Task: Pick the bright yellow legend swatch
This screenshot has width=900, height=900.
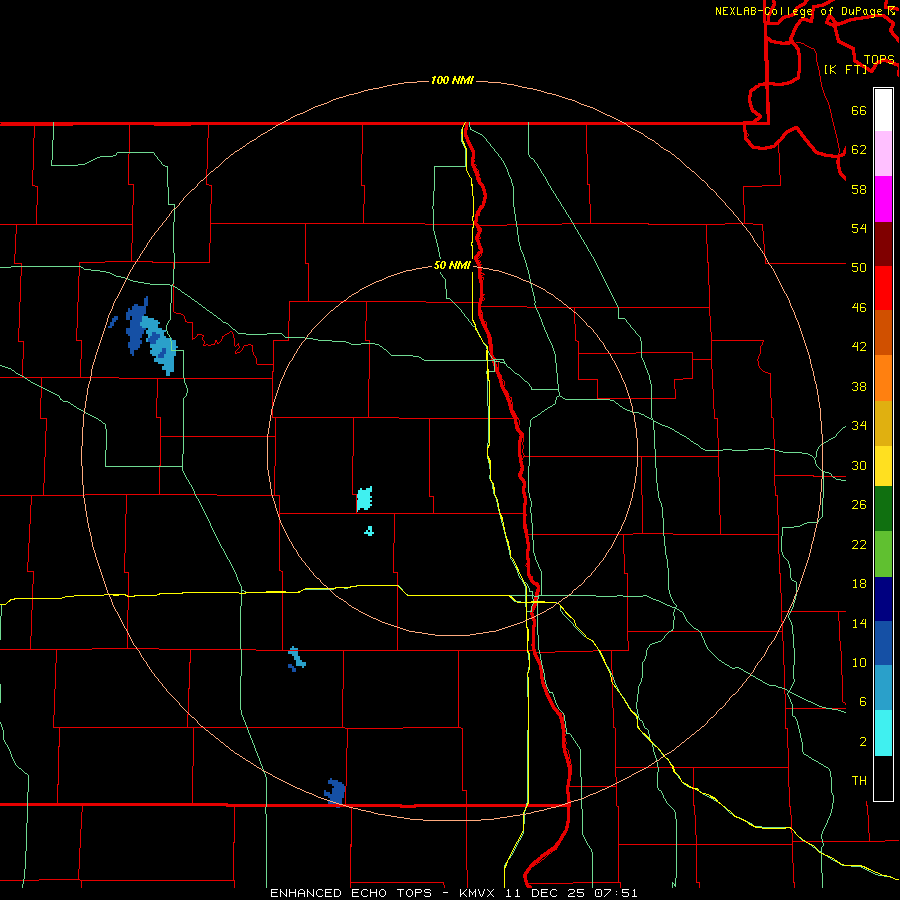Action: (x=883, y=466)
